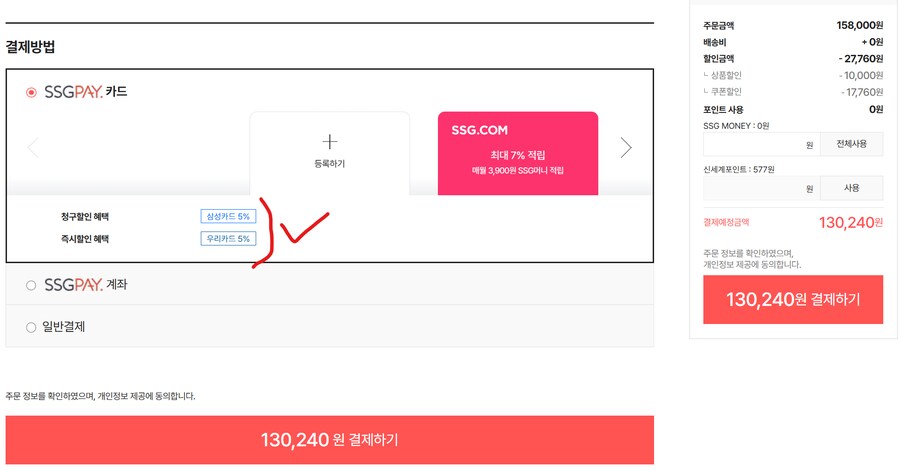Click the plus icon to register card

click(x=329, y=141)
